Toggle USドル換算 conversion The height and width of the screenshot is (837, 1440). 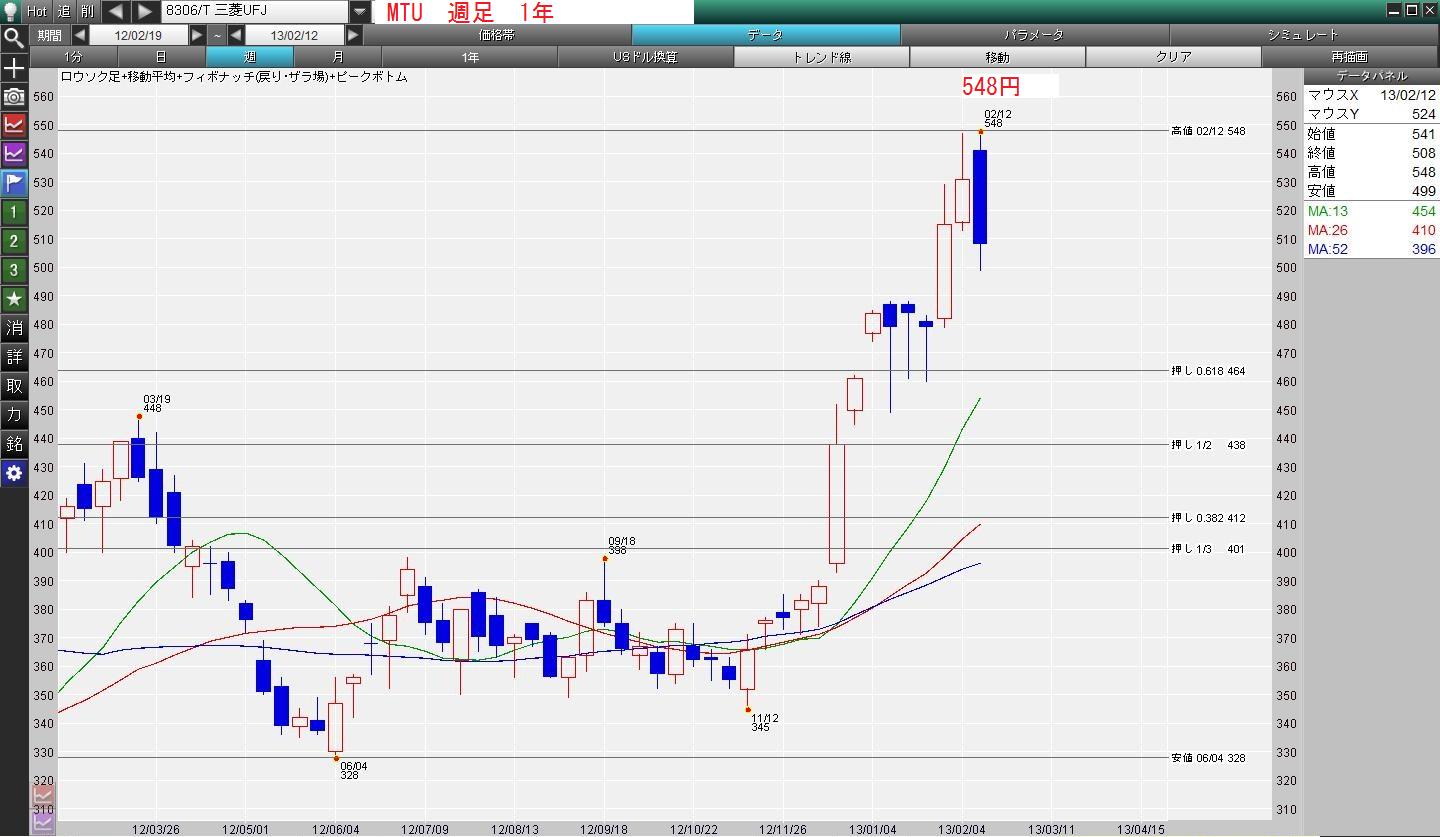coord(646,57)
